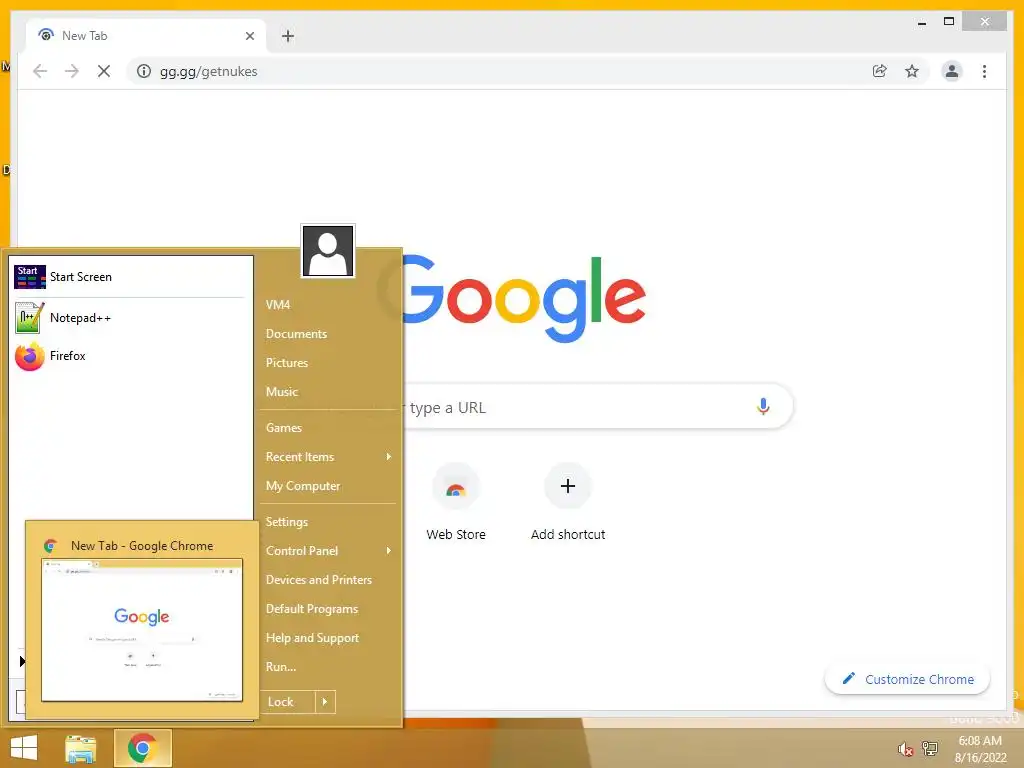Open a new tab with plus button
The height and width of the screenshot is (768, 1024).
pyautogui.click(x=288, y=36)
